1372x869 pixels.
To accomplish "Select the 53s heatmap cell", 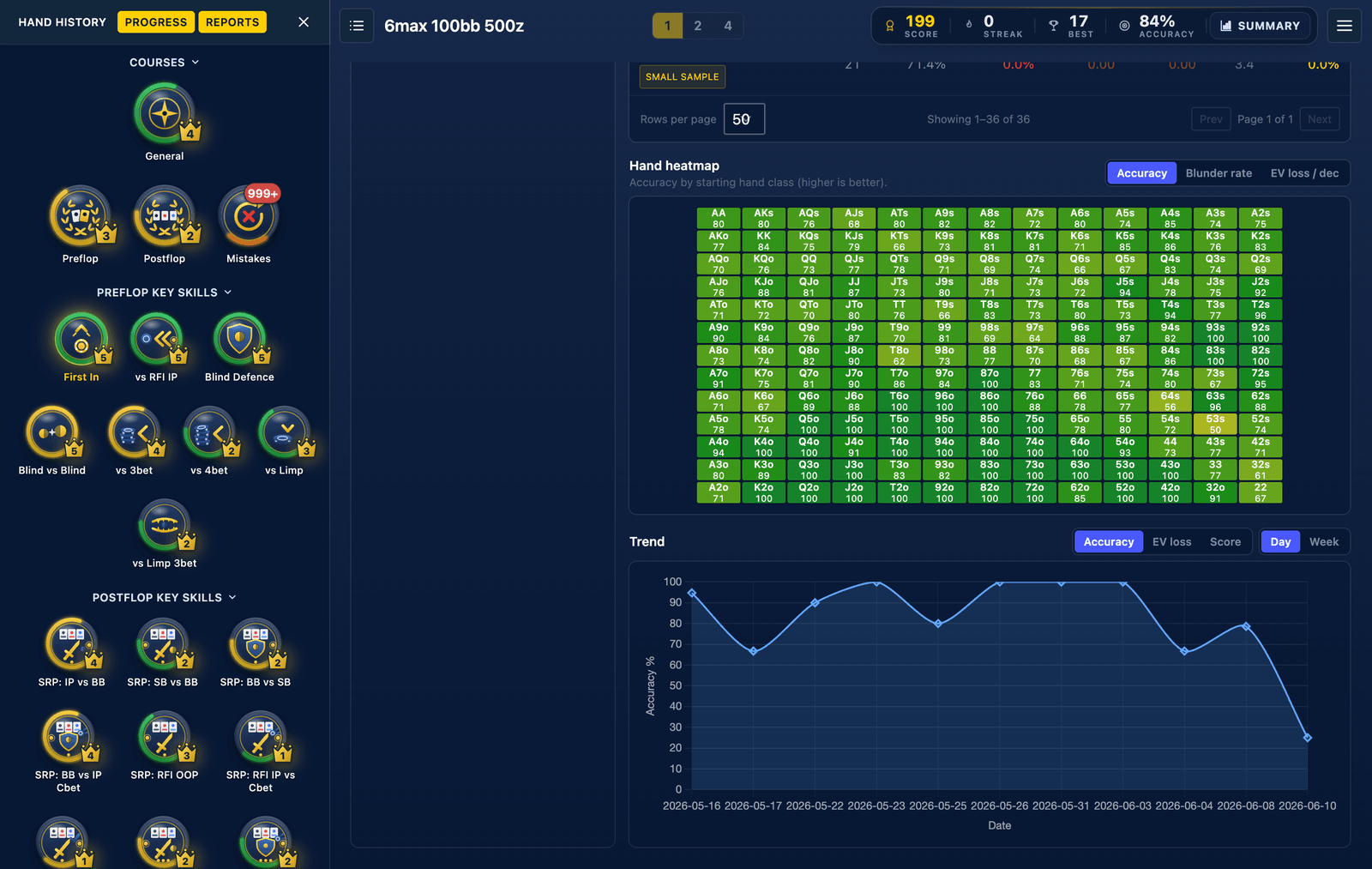I will click(x=1215, y=425).
